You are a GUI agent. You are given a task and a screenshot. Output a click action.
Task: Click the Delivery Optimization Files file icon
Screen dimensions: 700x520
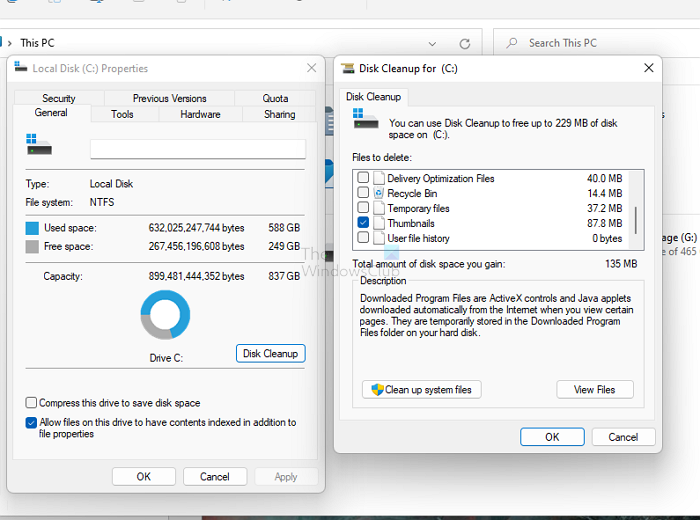[379, 178]
